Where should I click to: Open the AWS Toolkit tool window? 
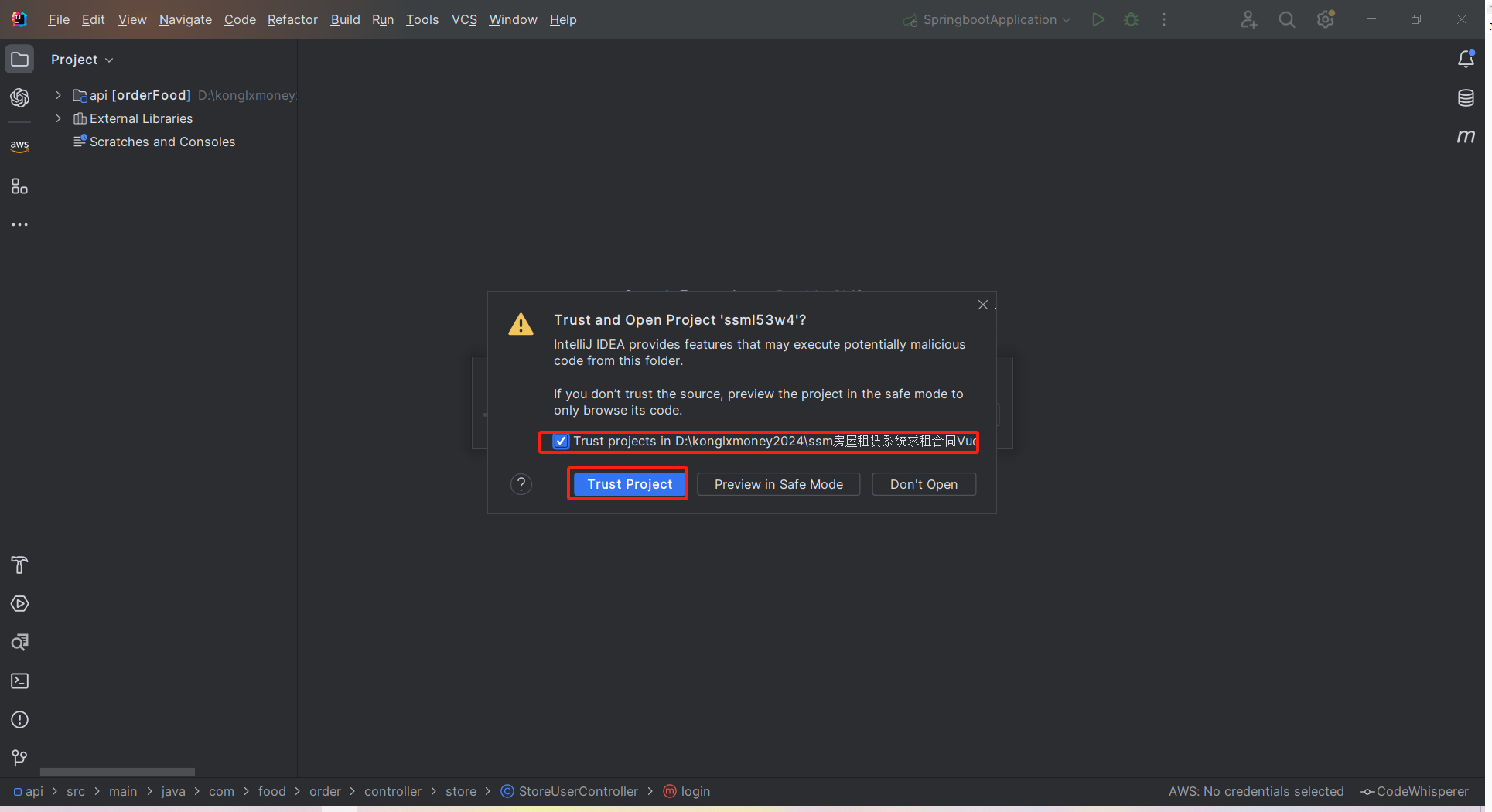(x=19, y=145)
